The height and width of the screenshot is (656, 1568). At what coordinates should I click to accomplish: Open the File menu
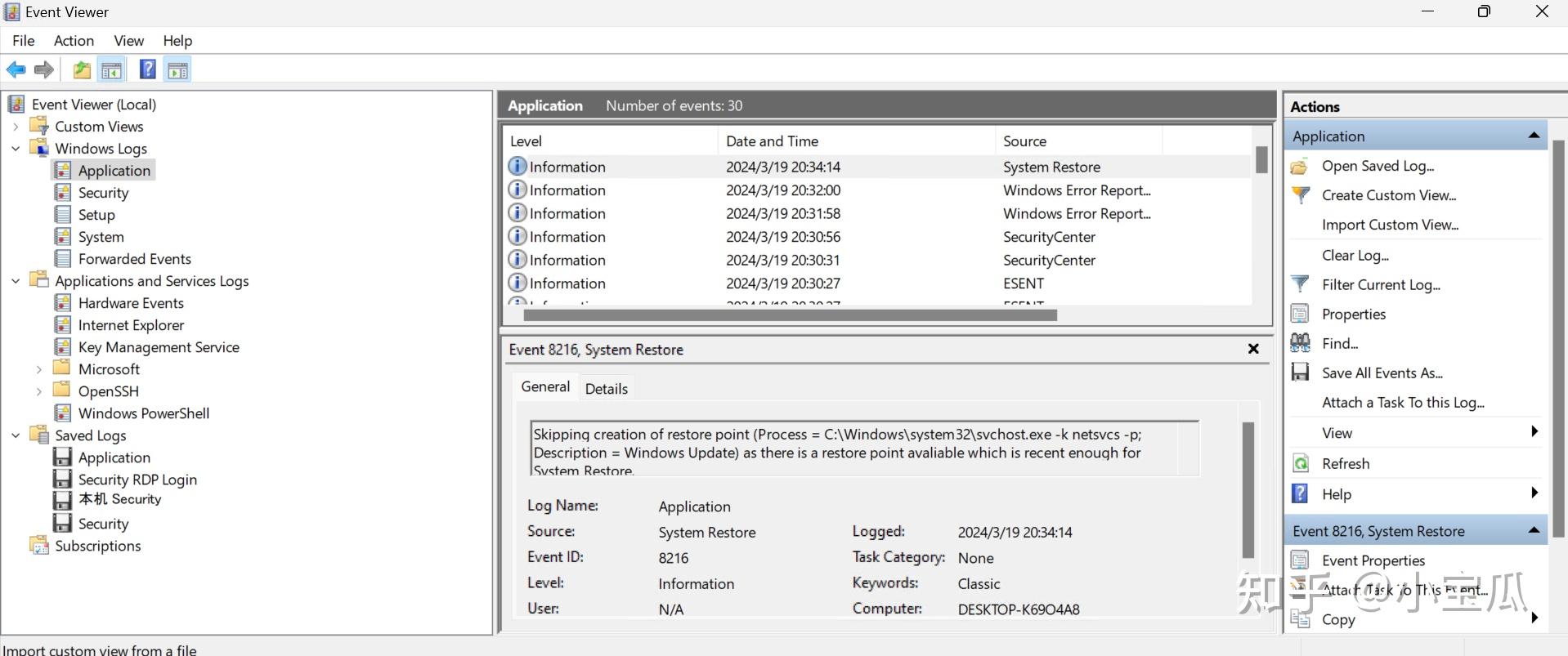point(24,40)
